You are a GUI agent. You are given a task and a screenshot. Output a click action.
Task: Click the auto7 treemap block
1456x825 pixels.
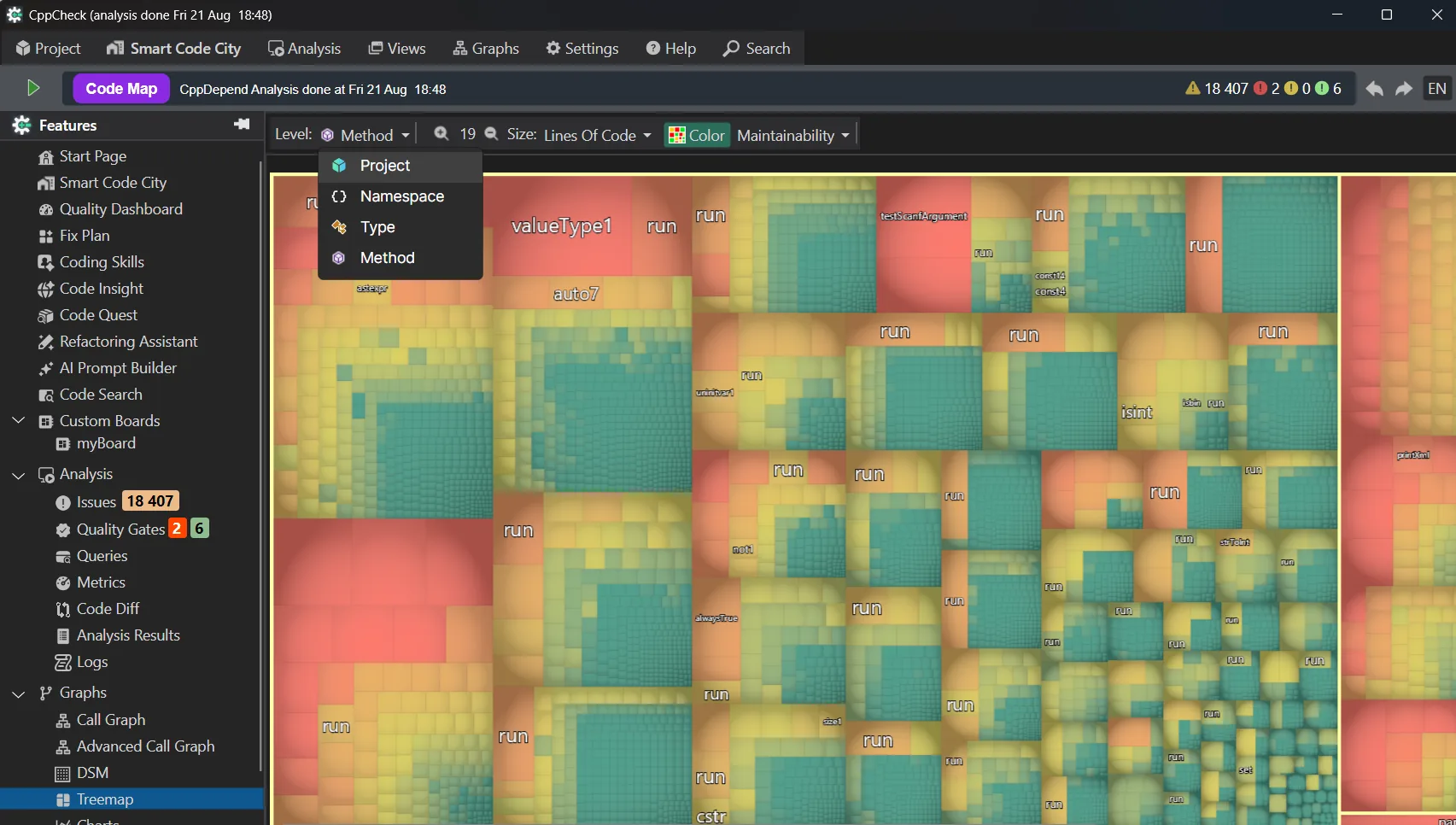(576, 294)
